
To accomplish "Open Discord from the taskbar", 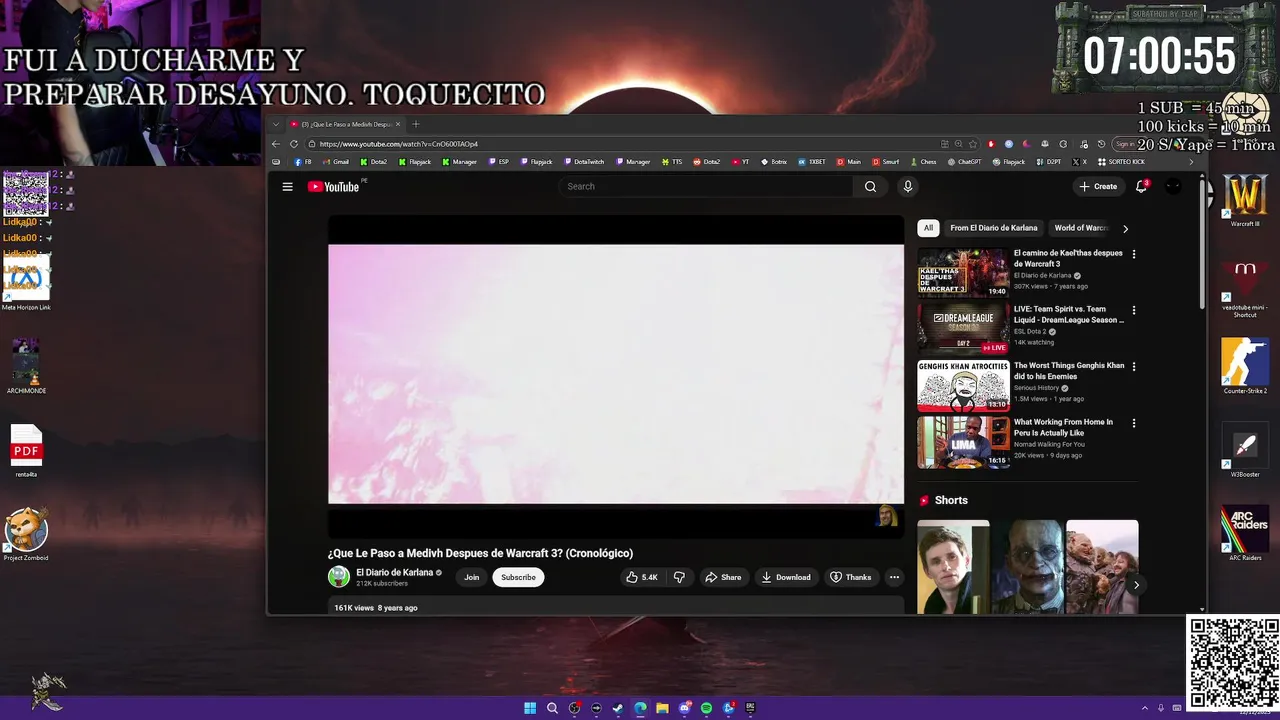I will [684, 708].
